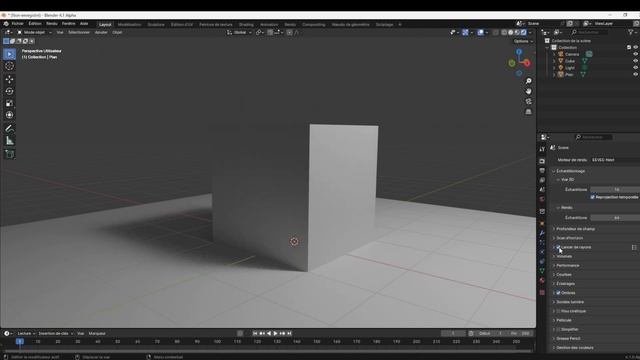Open the Modifiers properties tab
The image size is (640, 360).
click(542, 233)
